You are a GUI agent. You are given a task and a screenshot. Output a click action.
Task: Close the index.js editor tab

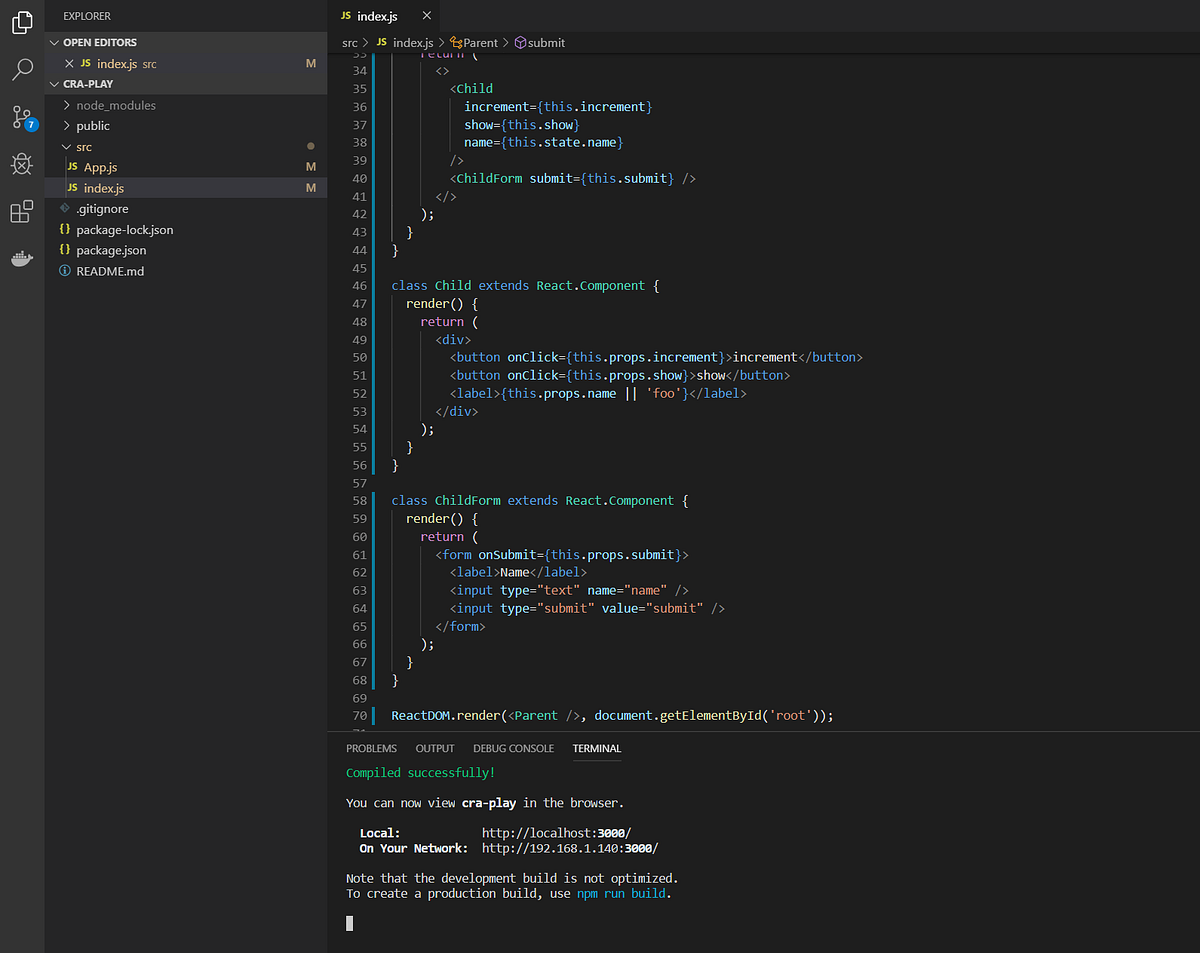click(427, 17)
